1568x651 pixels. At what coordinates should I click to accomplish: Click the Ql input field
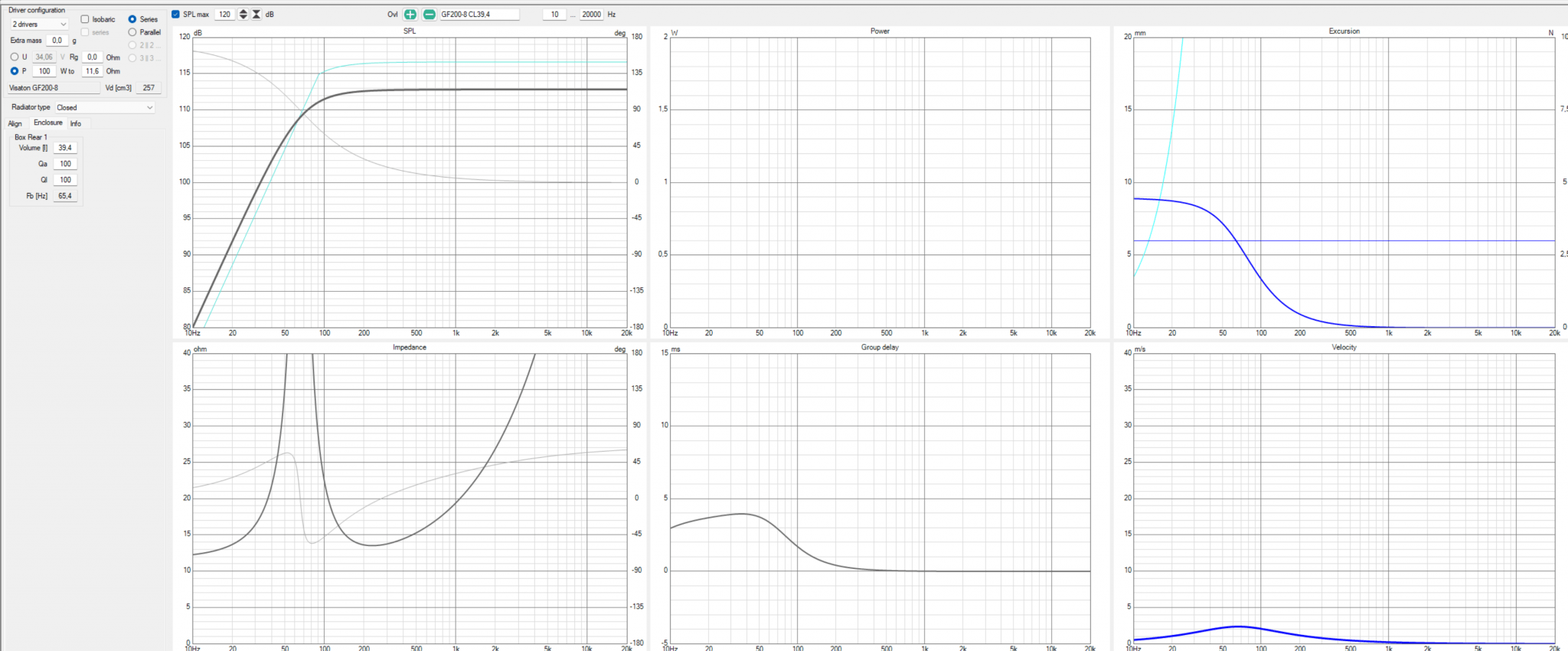[65, 180]
